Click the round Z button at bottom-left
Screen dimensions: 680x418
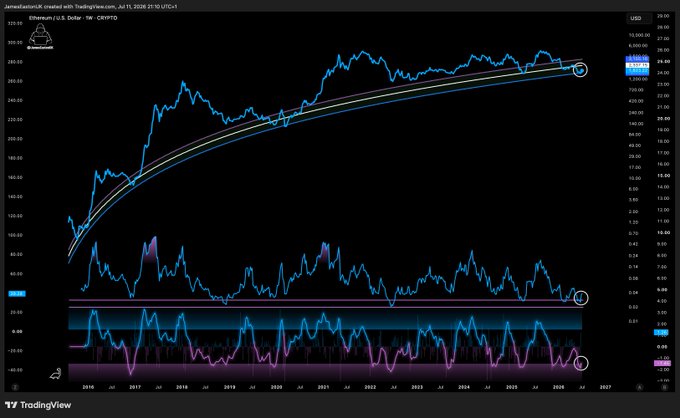point(15,387)
